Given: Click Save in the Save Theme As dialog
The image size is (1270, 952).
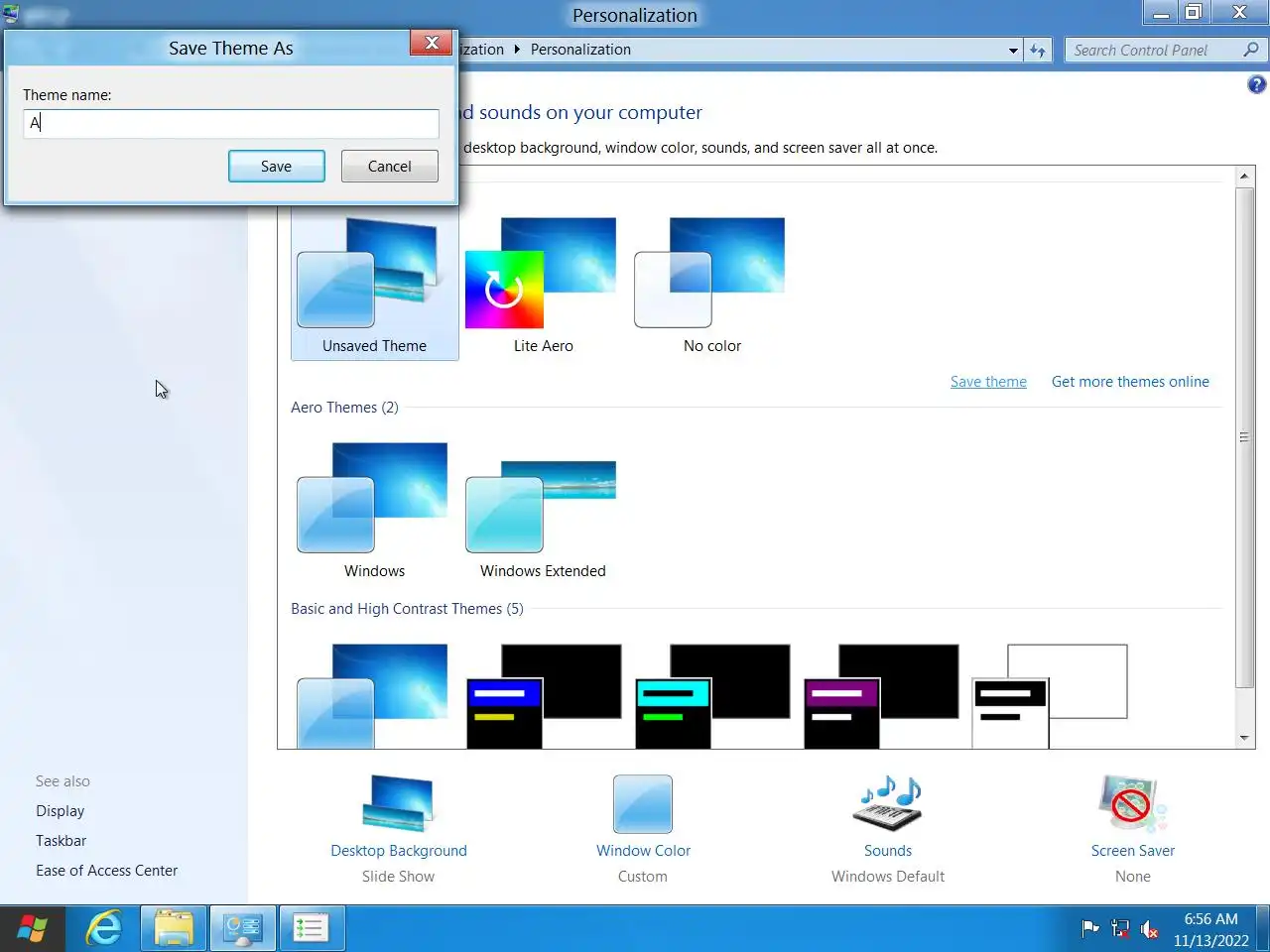Looking at the screenshot, I should [277, 167].
